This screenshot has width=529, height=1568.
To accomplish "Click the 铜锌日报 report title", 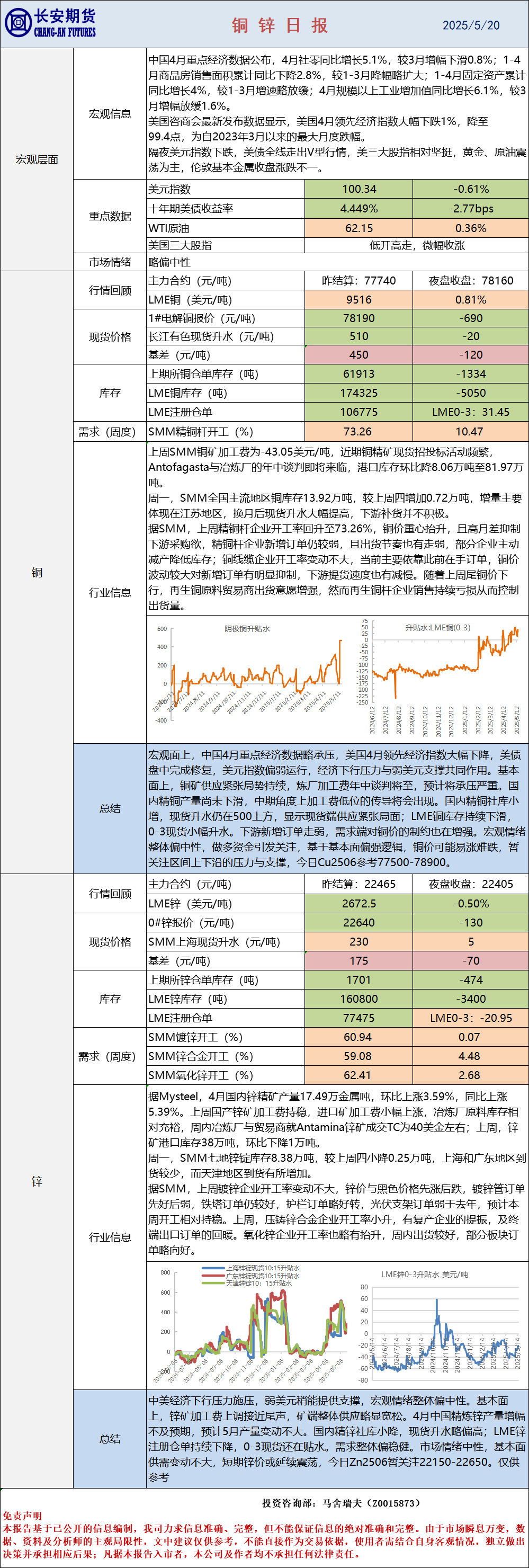I will click(x=281, y=25).
